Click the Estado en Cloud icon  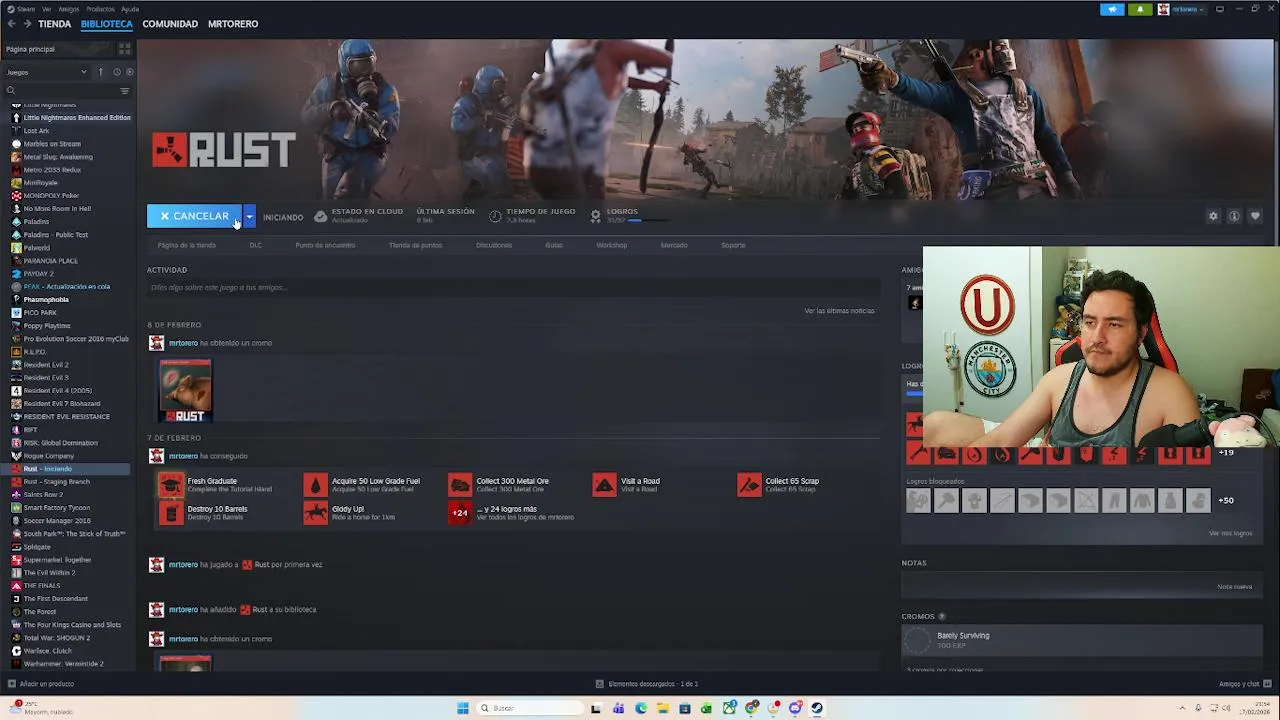320,216
